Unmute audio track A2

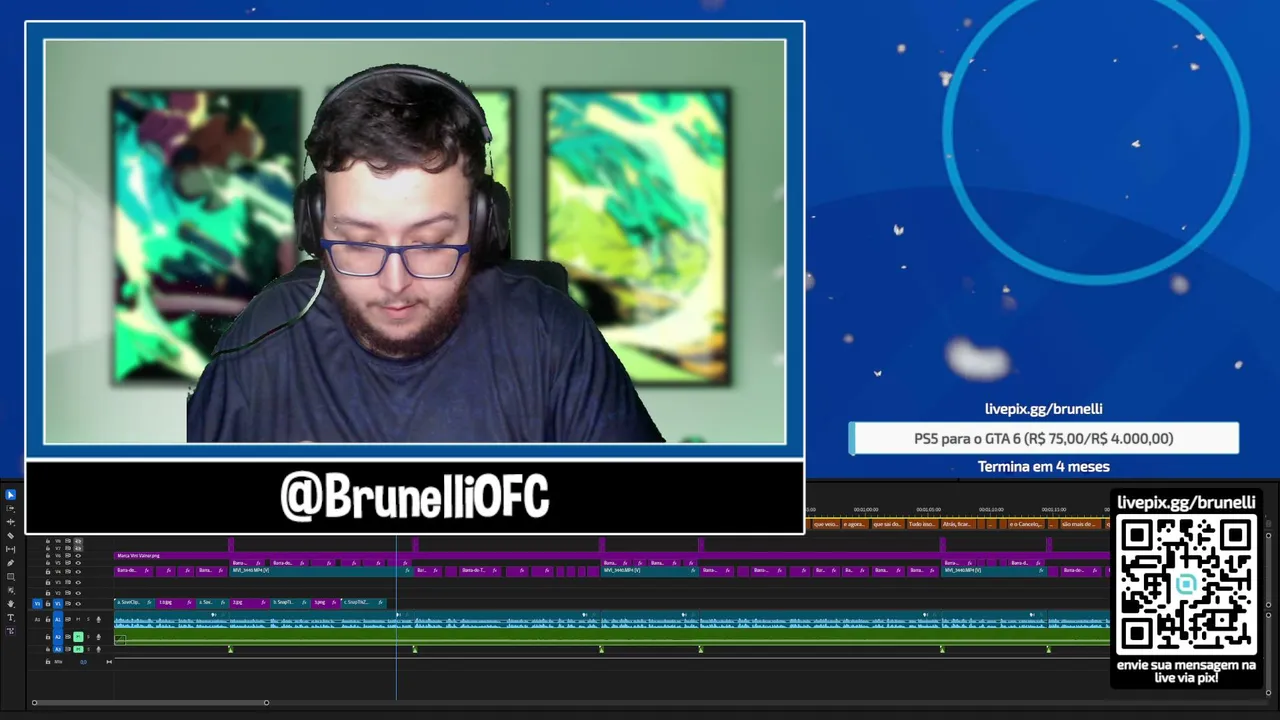(x=78, y=637)
